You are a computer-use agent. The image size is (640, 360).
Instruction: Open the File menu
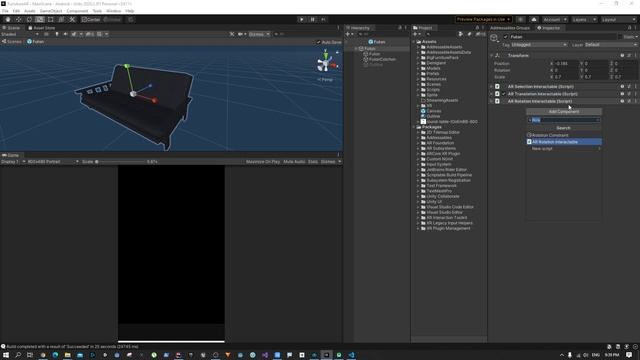coord(5,11)
